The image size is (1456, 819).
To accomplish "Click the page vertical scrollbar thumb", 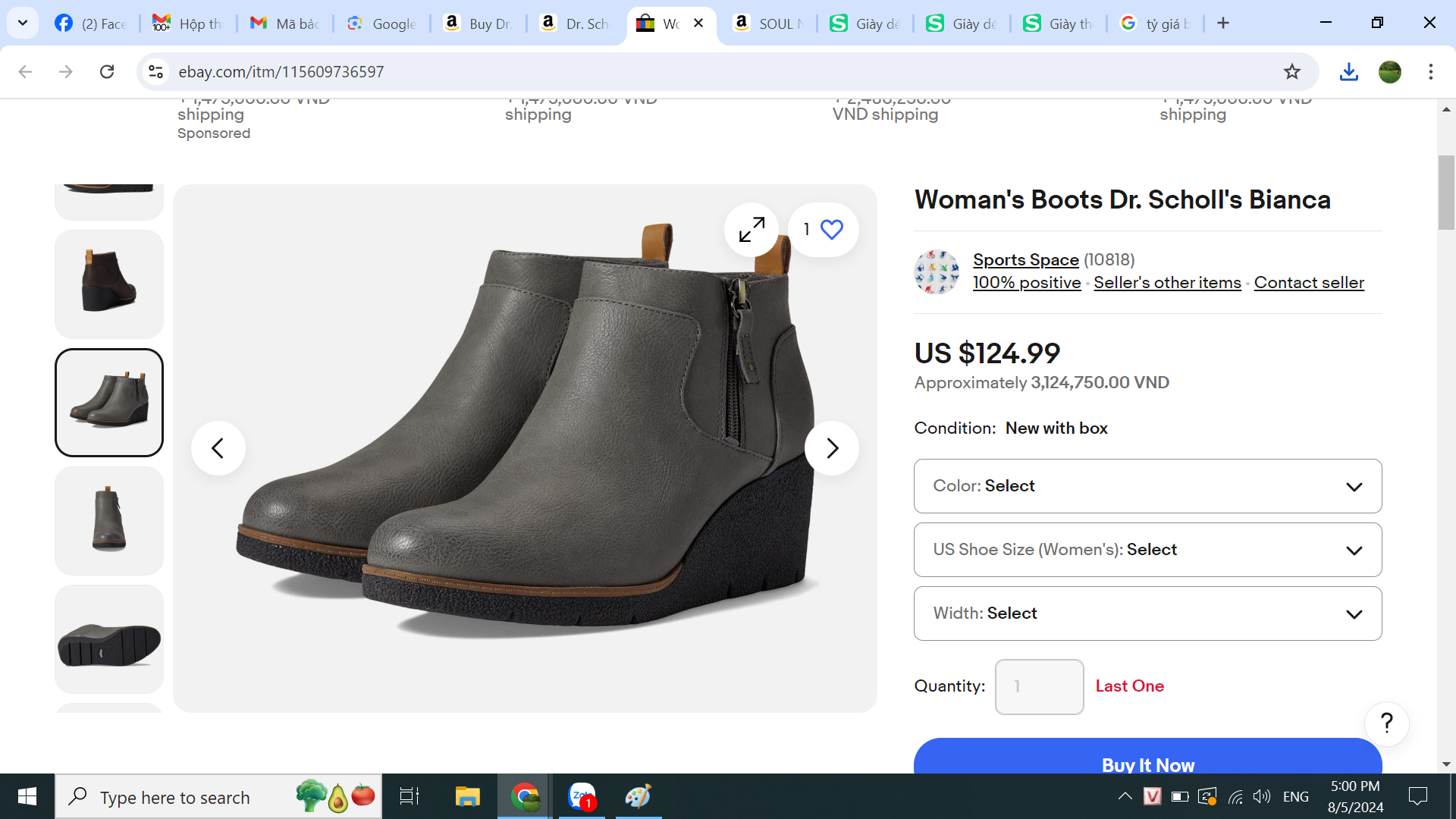I will click(x=1446, y=193).
